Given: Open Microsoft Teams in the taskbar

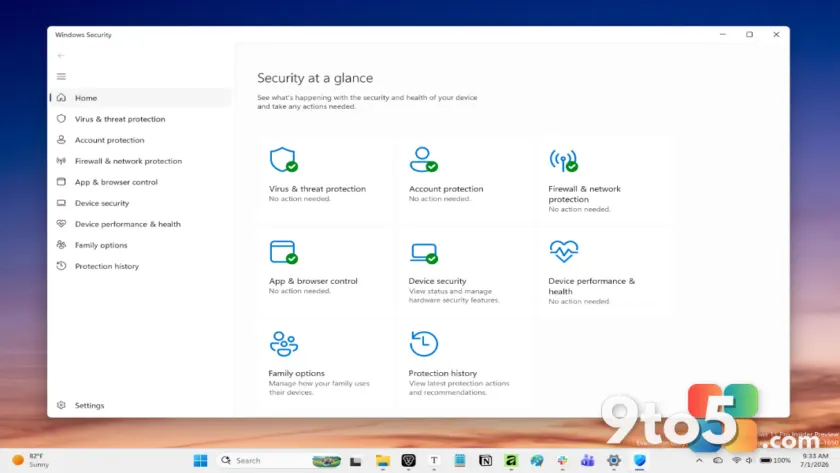Looking at the screenshot, I should click(588, 460).
